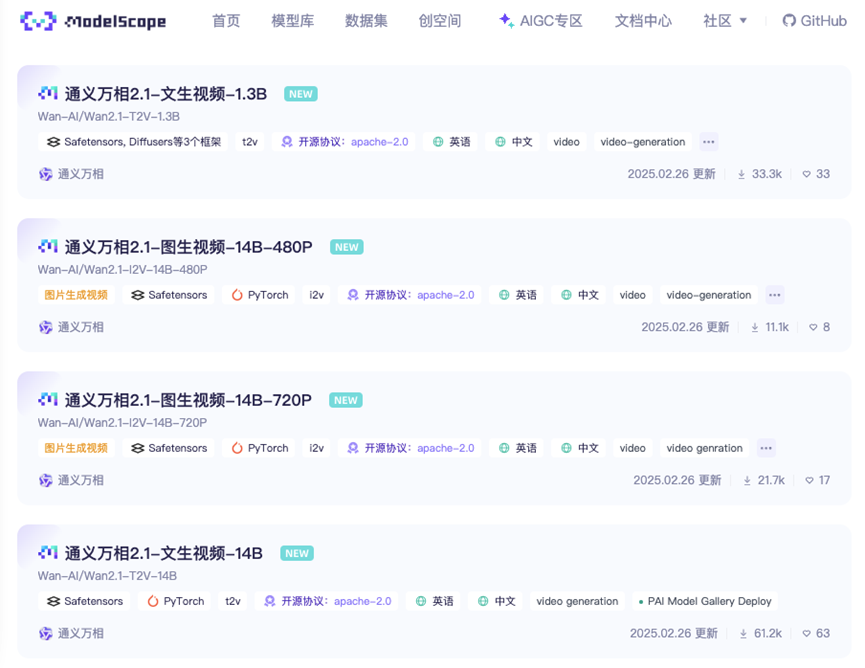Click 'Wan-AI/Wan2.1-T2V-14B' path text
The image size is (865, 668).
107,575
